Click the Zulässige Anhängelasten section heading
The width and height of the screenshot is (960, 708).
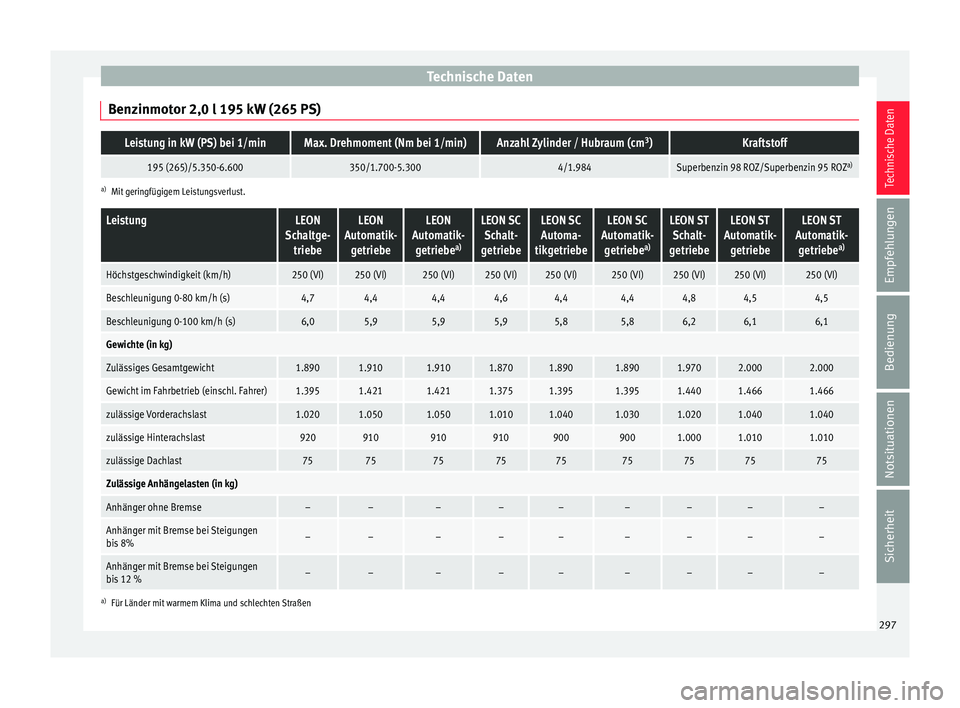[172, 484]
